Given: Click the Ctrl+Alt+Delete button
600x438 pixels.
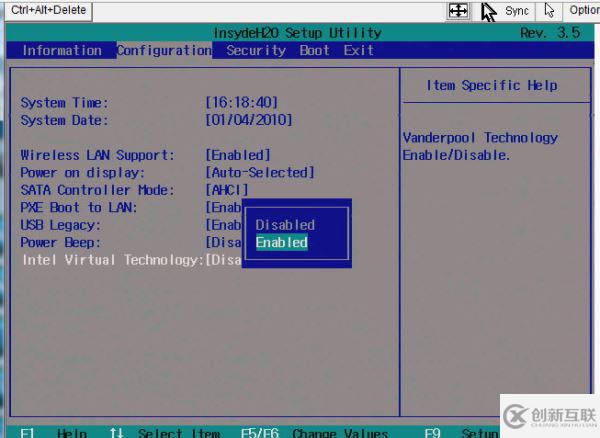Looking at the screenshot, I should pos(48,10).
